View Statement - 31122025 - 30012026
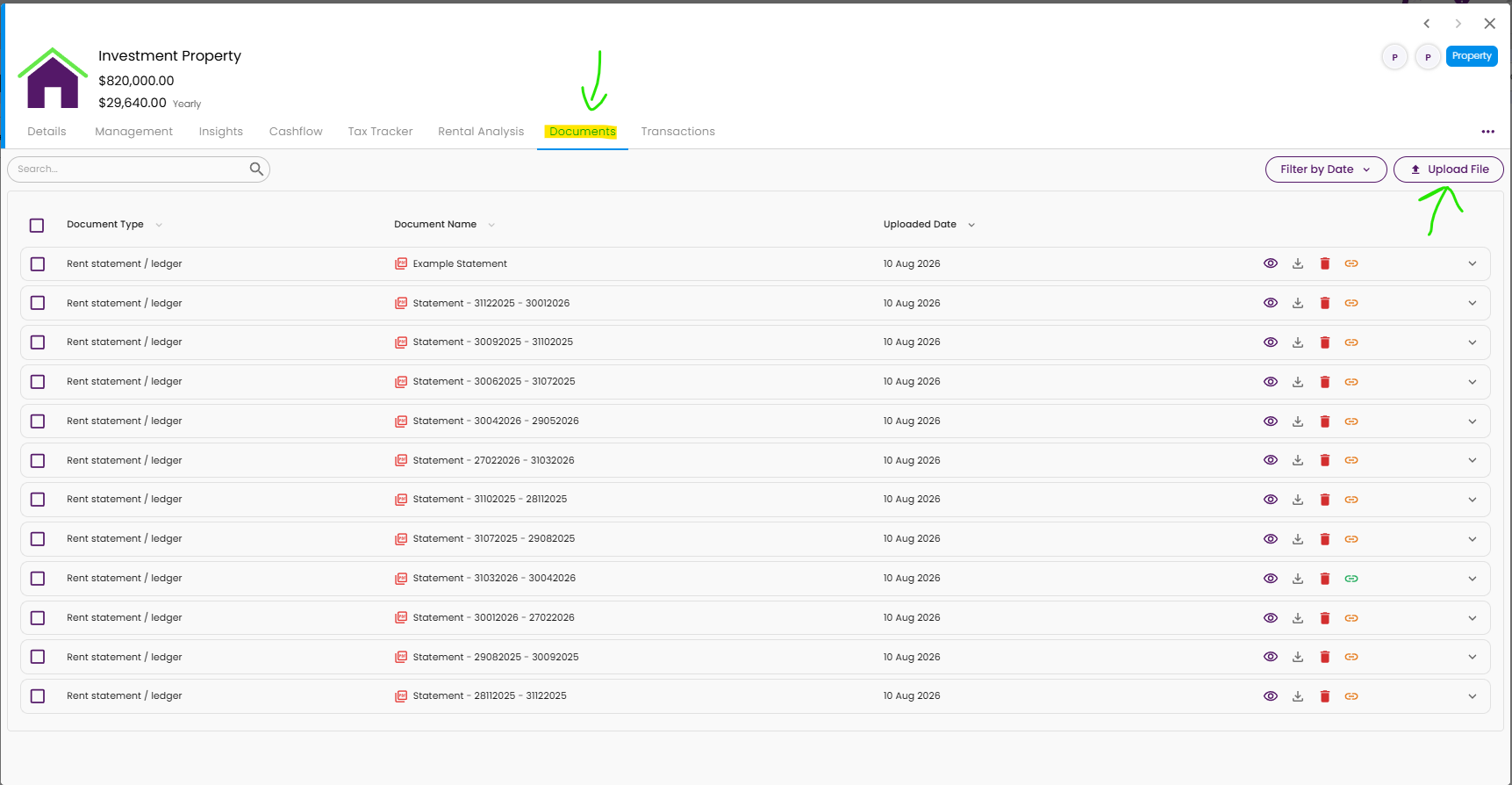This screenshot has width=1512, height=785. 1270,303
